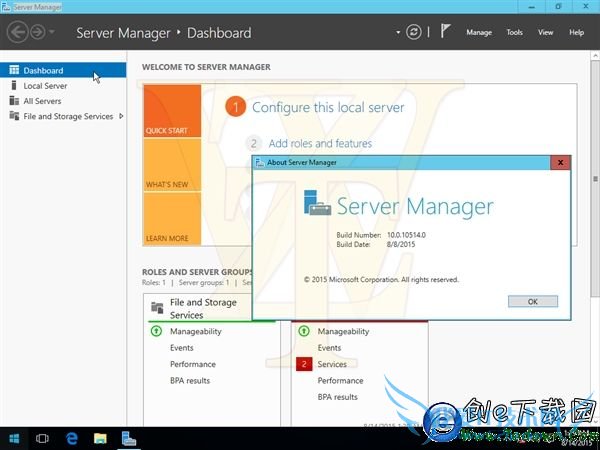Viewport: 600px width, 450px height.
Task: Open Manageability in the second server tile
Action: (x=343, y=331)
